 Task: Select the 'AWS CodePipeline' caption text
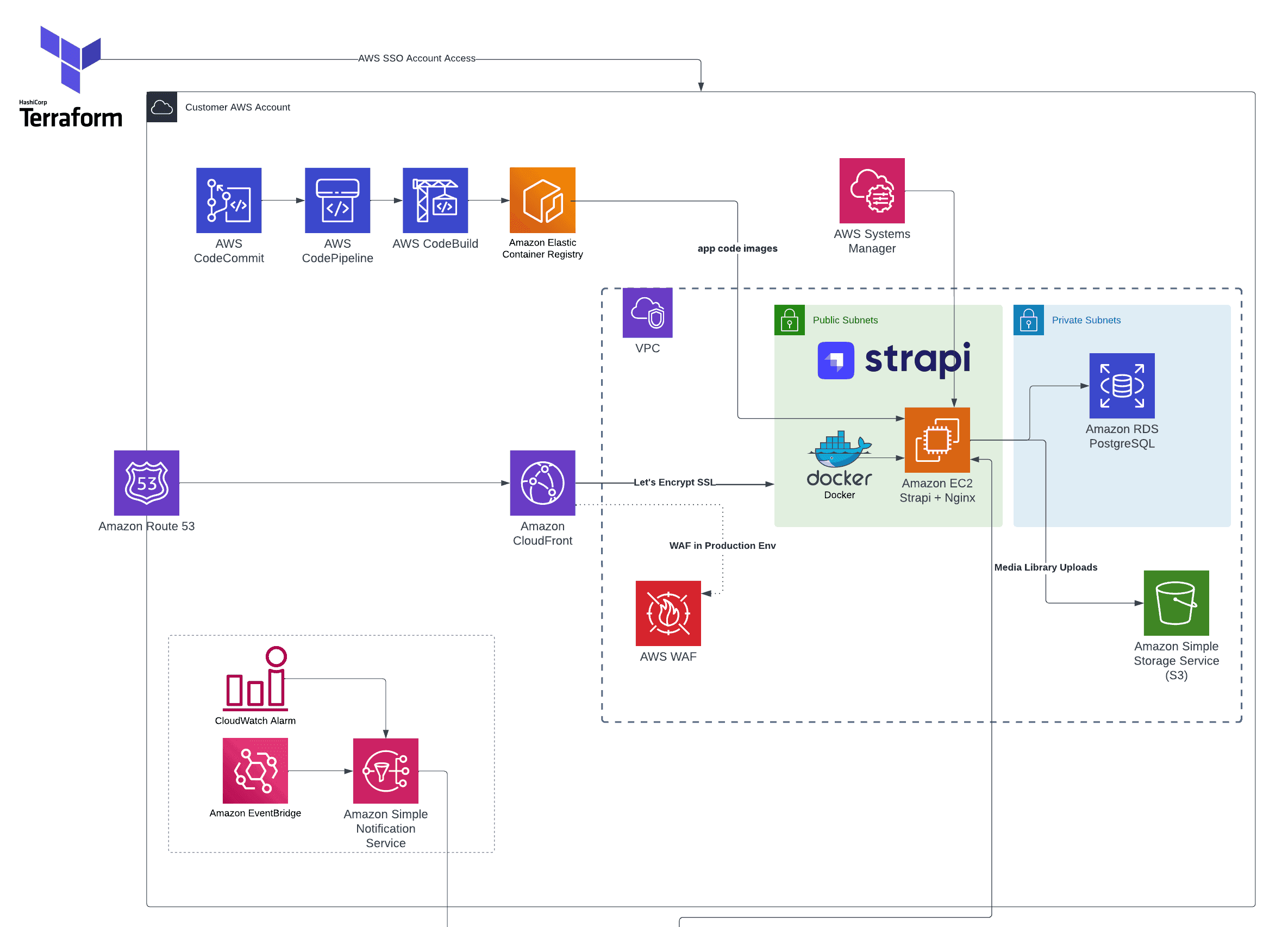click(337, 250)
